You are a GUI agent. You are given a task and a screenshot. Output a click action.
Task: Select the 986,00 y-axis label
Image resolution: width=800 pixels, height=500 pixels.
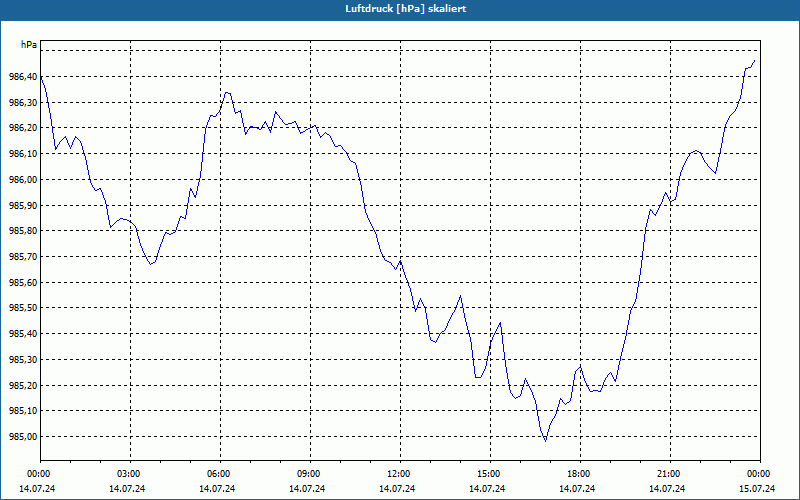tap(23, 180)
